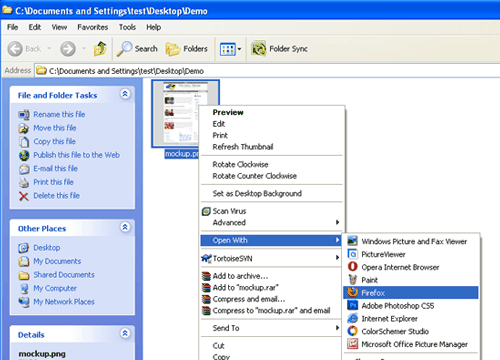Open the View menu

[x=59, y=27]
